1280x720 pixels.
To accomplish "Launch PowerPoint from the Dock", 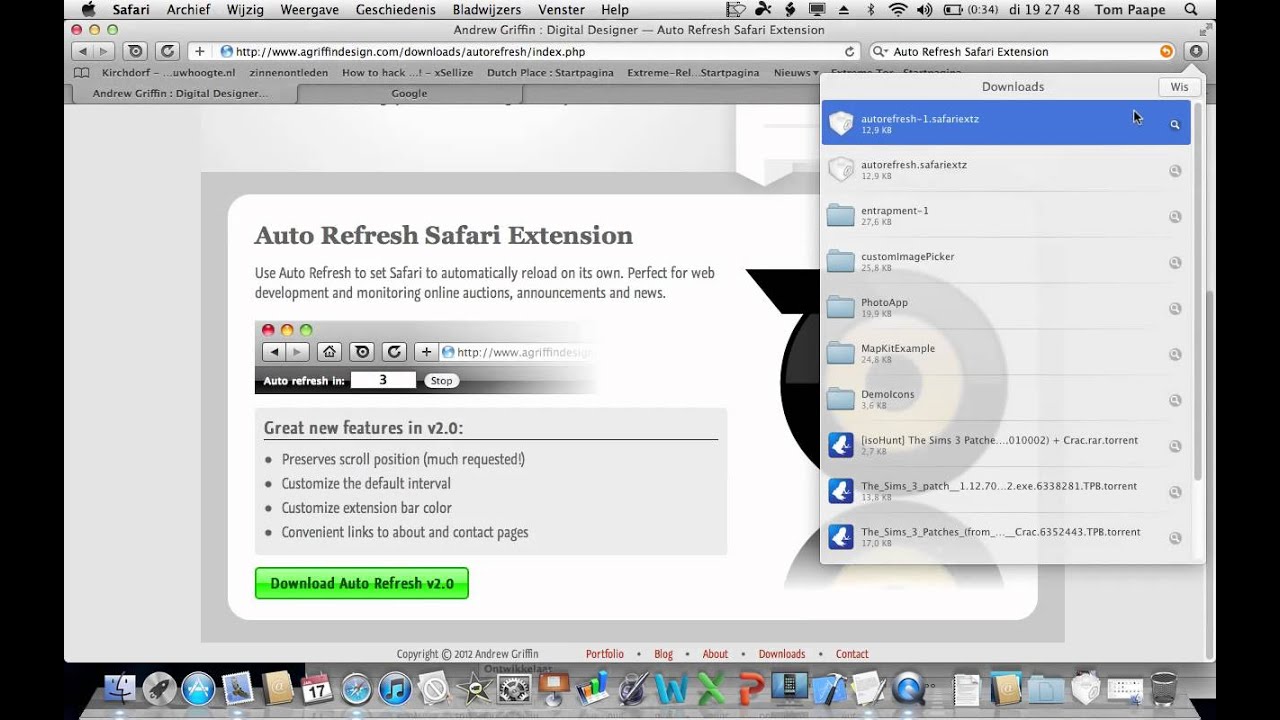I will point(750,688).
